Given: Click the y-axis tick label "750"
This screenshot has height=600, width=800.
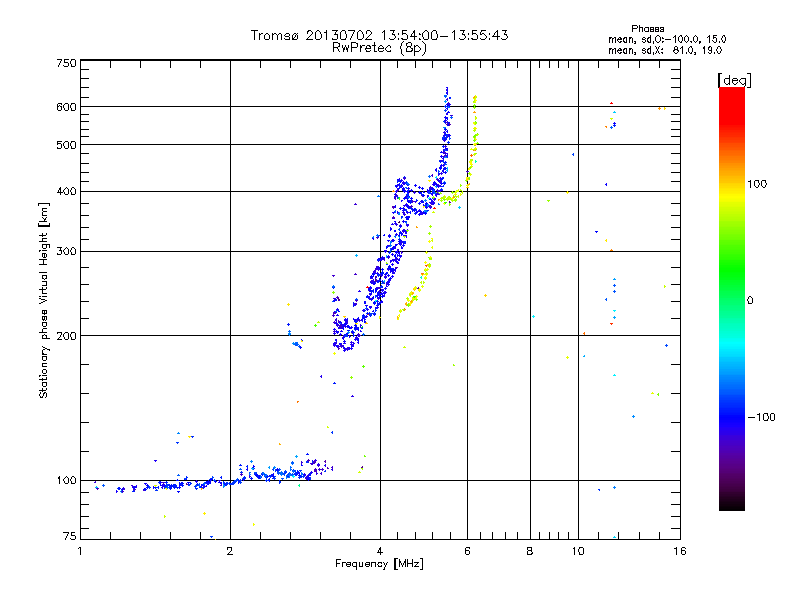Looking at the screenshot, I should [x=67, y=63].
